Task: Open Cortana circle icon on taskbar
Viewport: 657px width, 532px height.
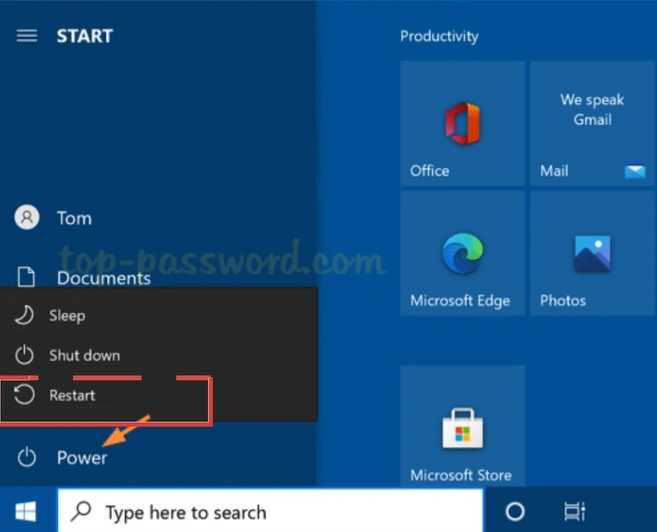Action: 515,511
